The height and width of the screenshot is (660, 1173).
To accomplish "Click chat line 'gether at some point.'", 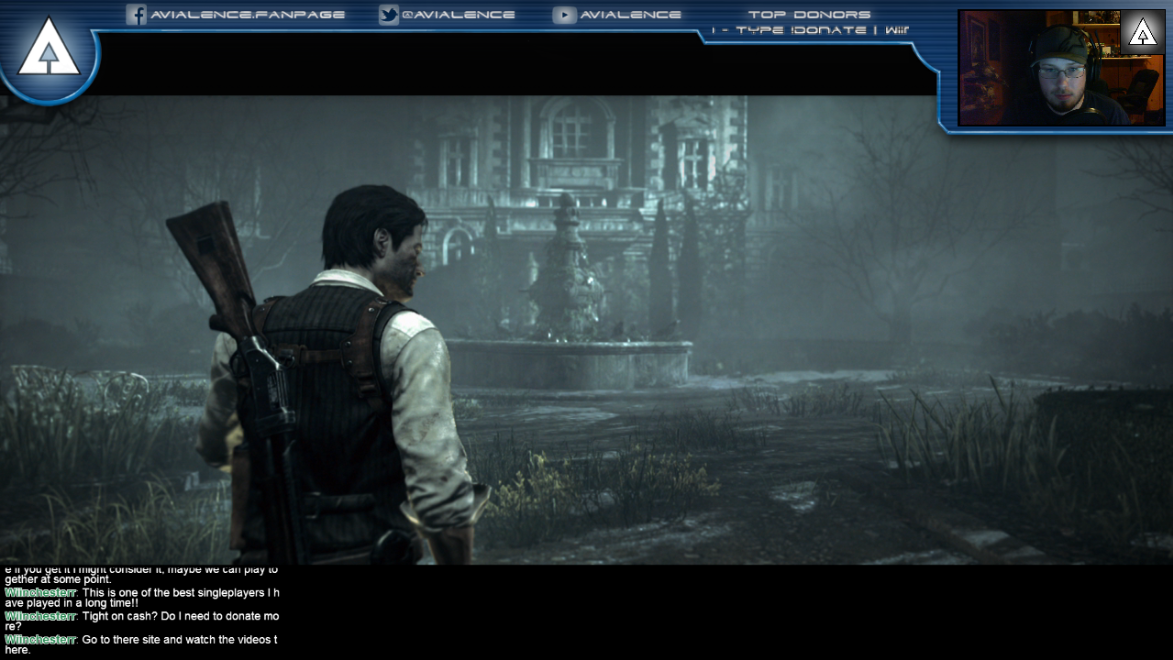I will (x=58, y=579).
